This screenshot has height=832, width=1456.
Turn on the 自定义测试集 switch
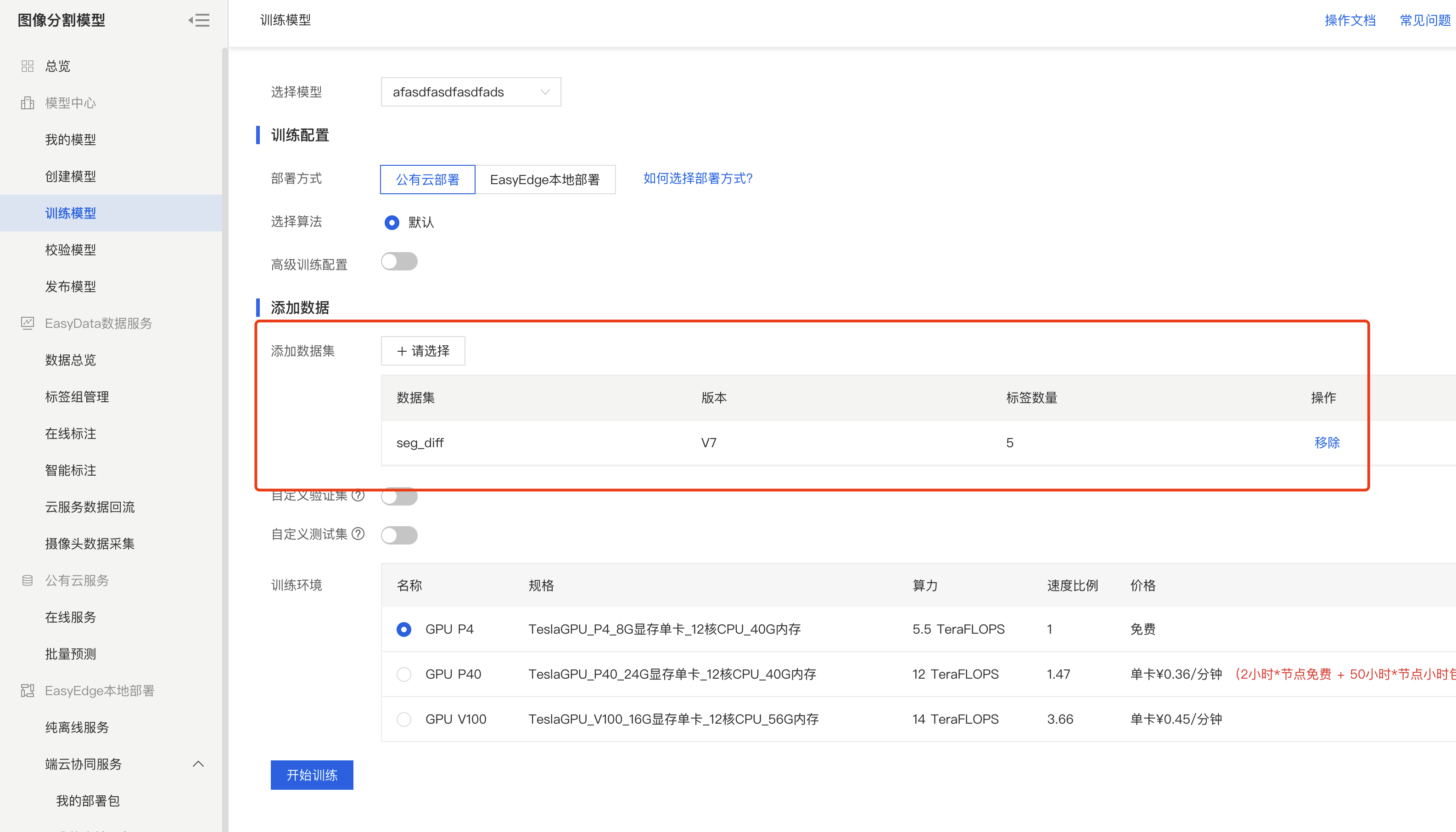(399, 535)
